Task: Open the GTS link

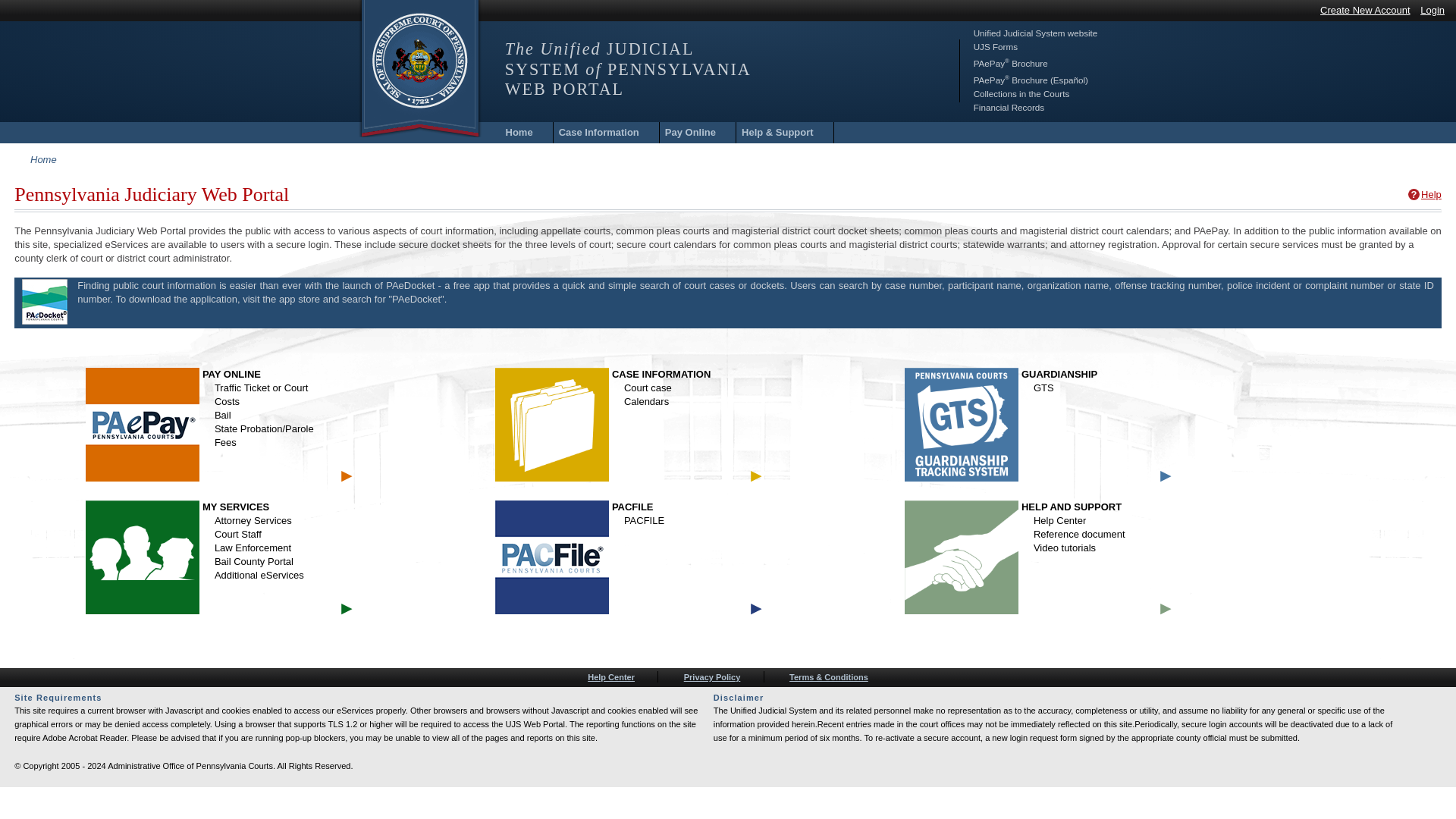Action: coord(1043,388)
